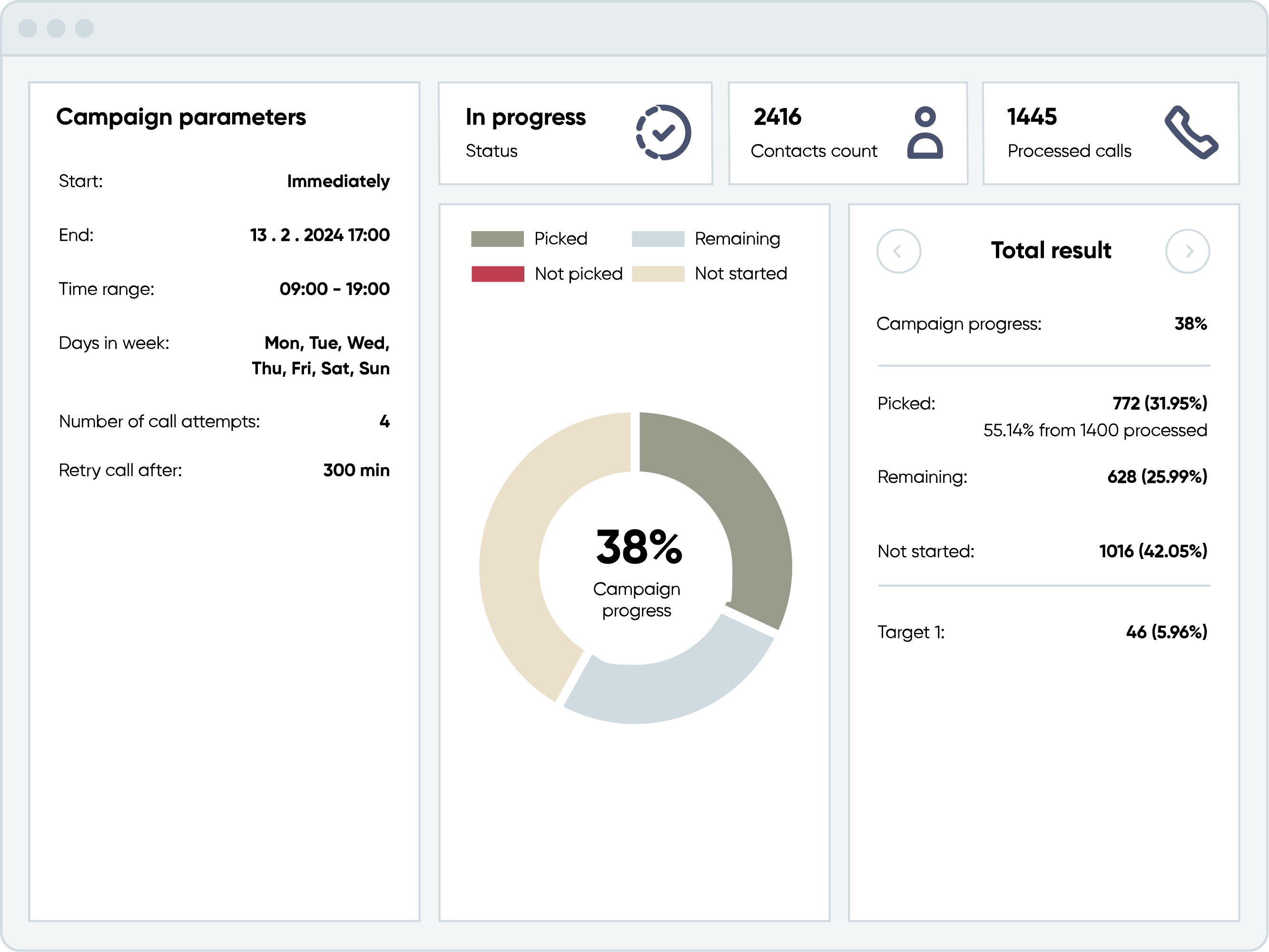Click the 2416 contacts count number
1269x952 pixels.
click(777, 117)
